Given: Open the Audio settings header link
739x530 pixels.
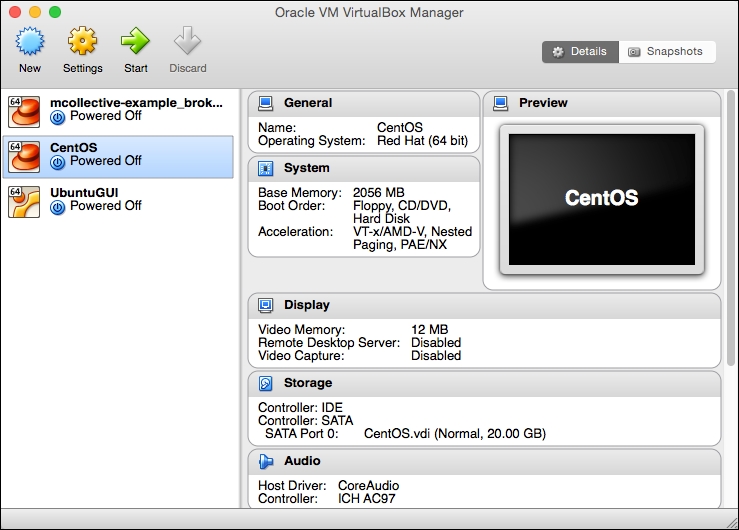Looking at the screenshot, I should pos(302,460).
